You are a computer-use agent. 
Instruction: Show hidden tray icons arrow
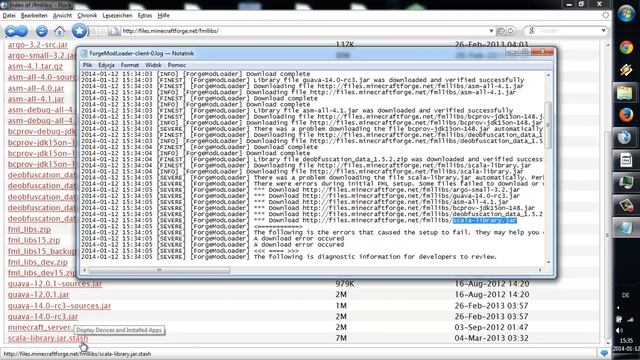[618, 307]
